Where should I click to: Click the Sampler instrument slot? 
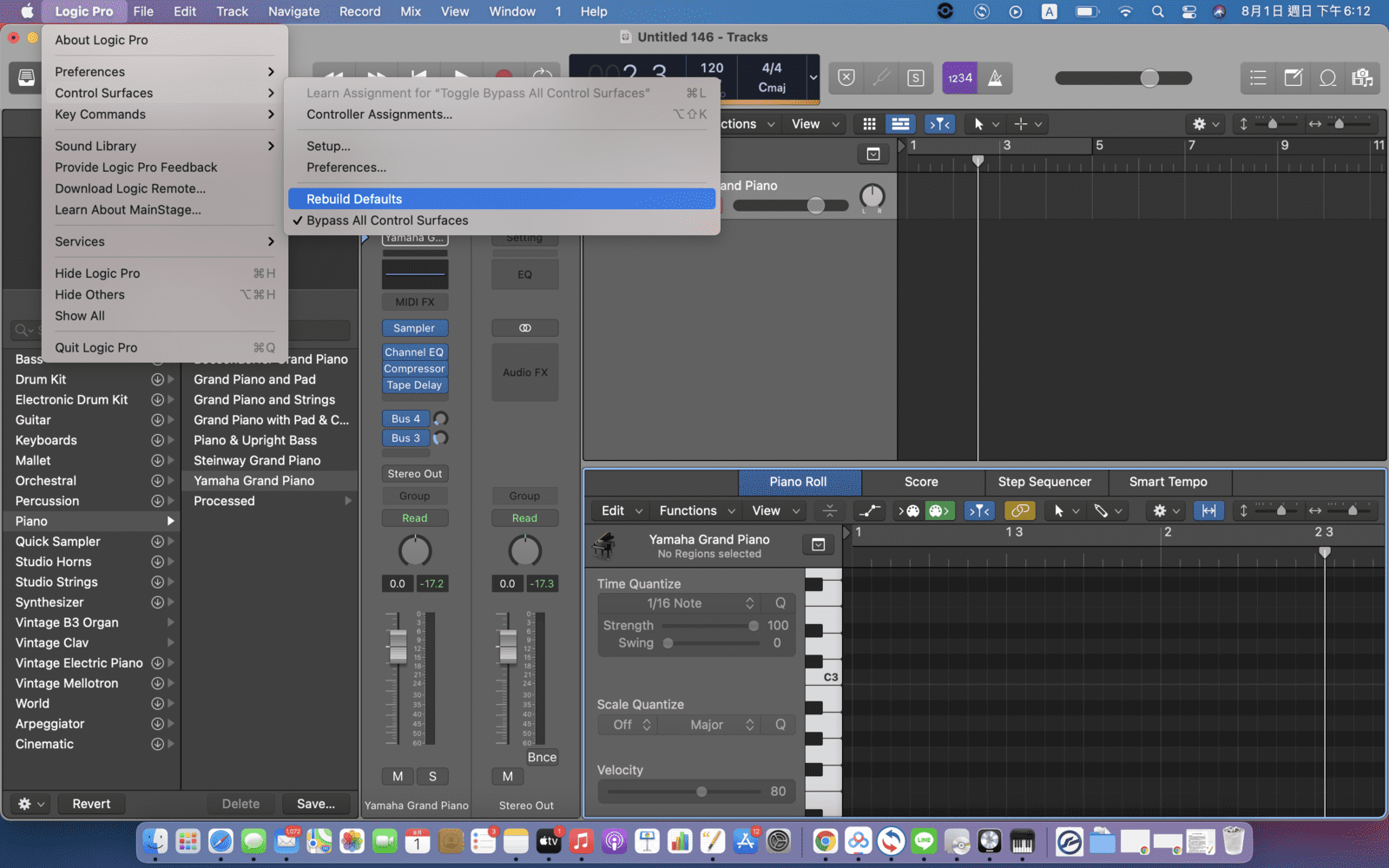(415, 328)
